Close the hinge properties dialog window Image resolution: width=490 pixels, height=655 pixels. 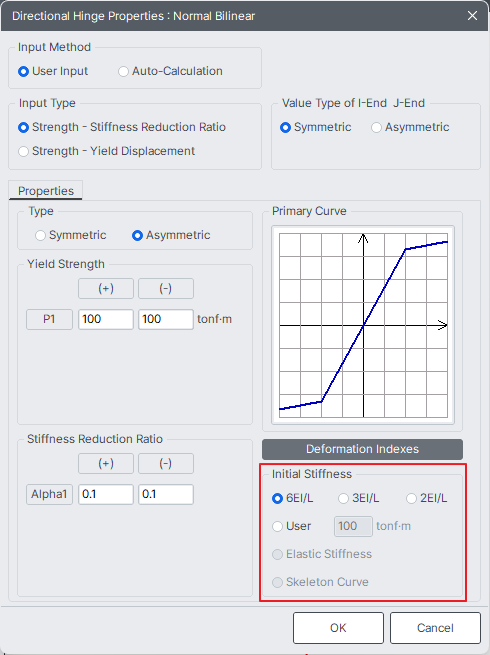pos(472,16)
